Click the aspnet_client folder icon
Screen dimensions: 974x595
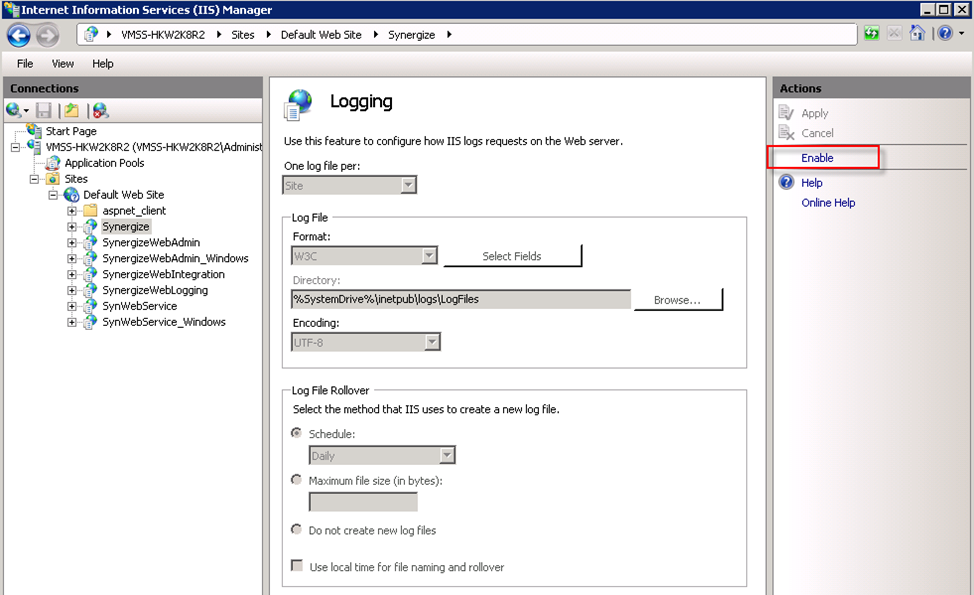(x=91, y=211)
